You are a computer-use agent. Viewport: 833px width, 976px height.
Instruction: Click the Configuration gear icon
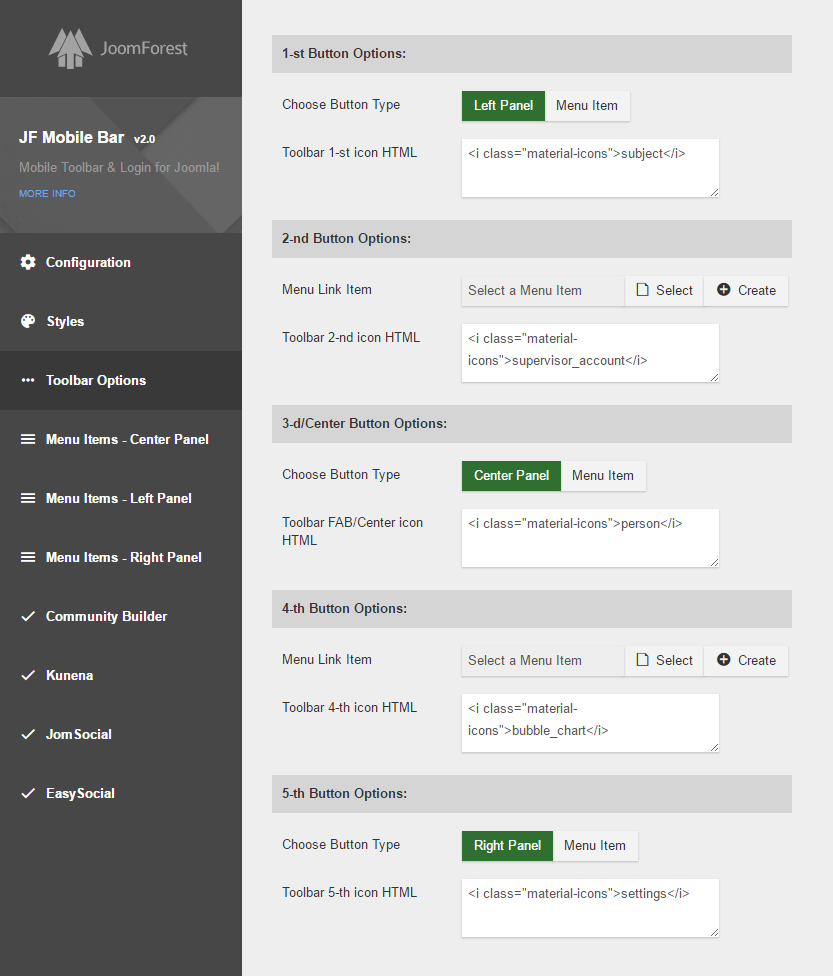tap(28, 262)
